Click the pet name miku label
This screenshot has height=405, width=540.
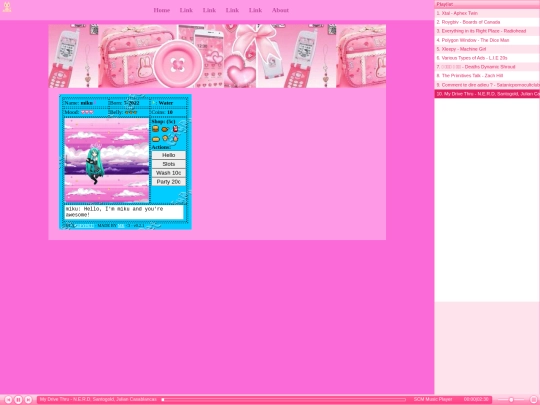86,103
